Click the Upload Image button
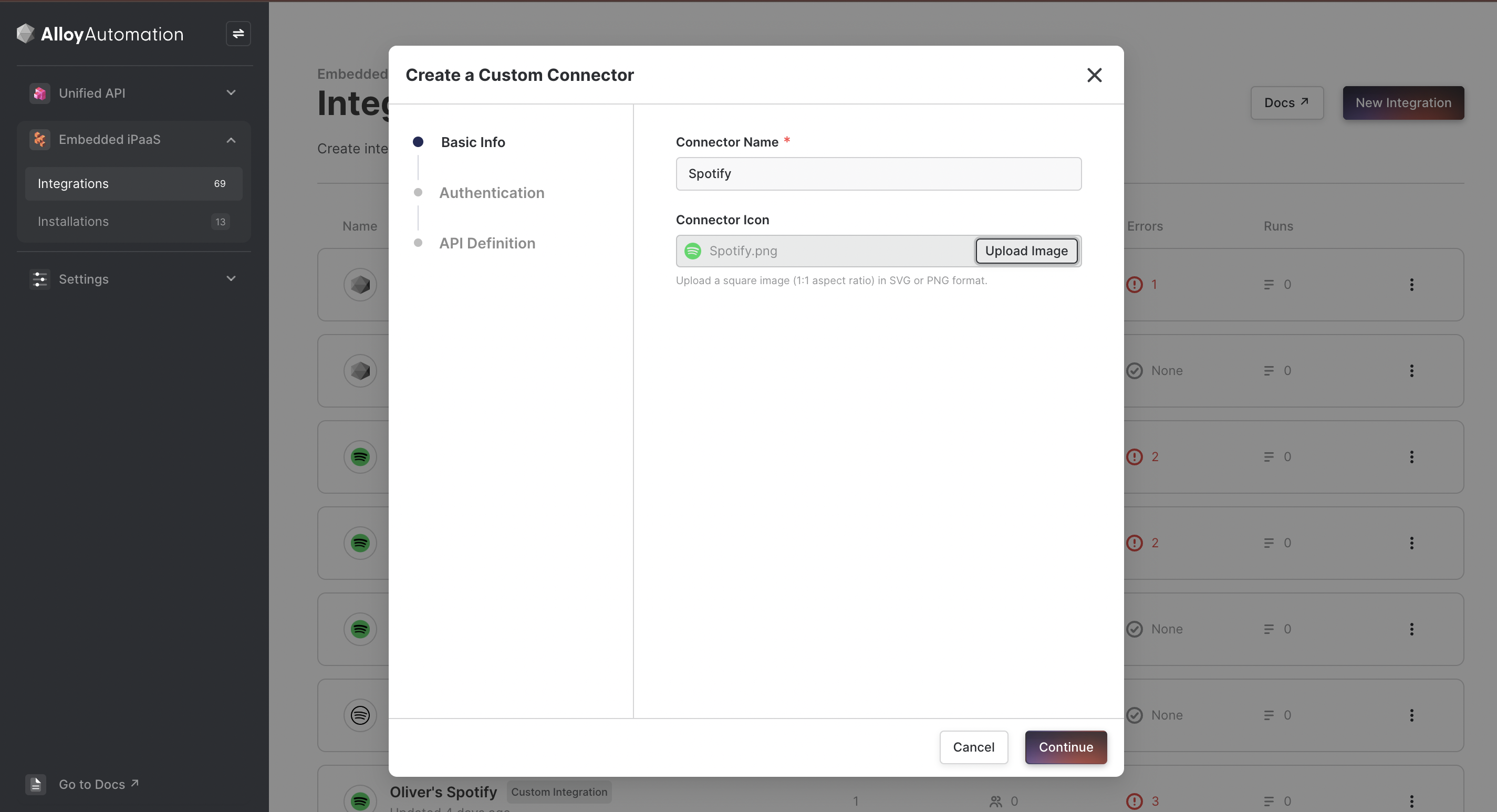Viewport: 1497px width, 812px height. [x=1026, y=251]
